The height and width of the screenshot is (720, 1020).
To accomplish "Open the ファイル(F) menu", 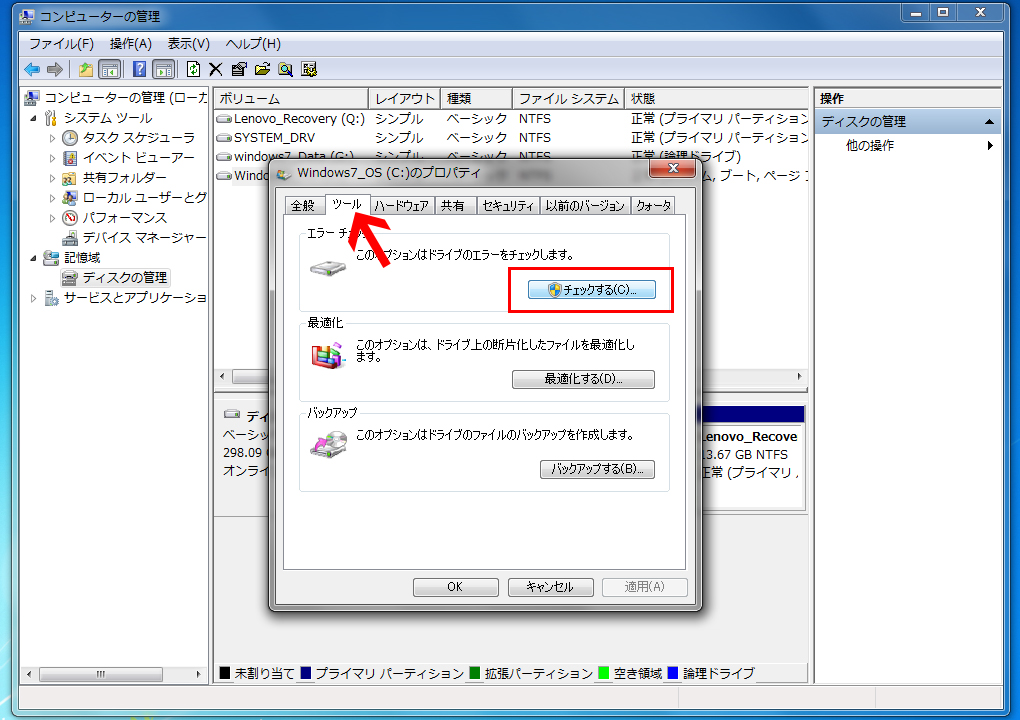I will [x=61, y=44].
